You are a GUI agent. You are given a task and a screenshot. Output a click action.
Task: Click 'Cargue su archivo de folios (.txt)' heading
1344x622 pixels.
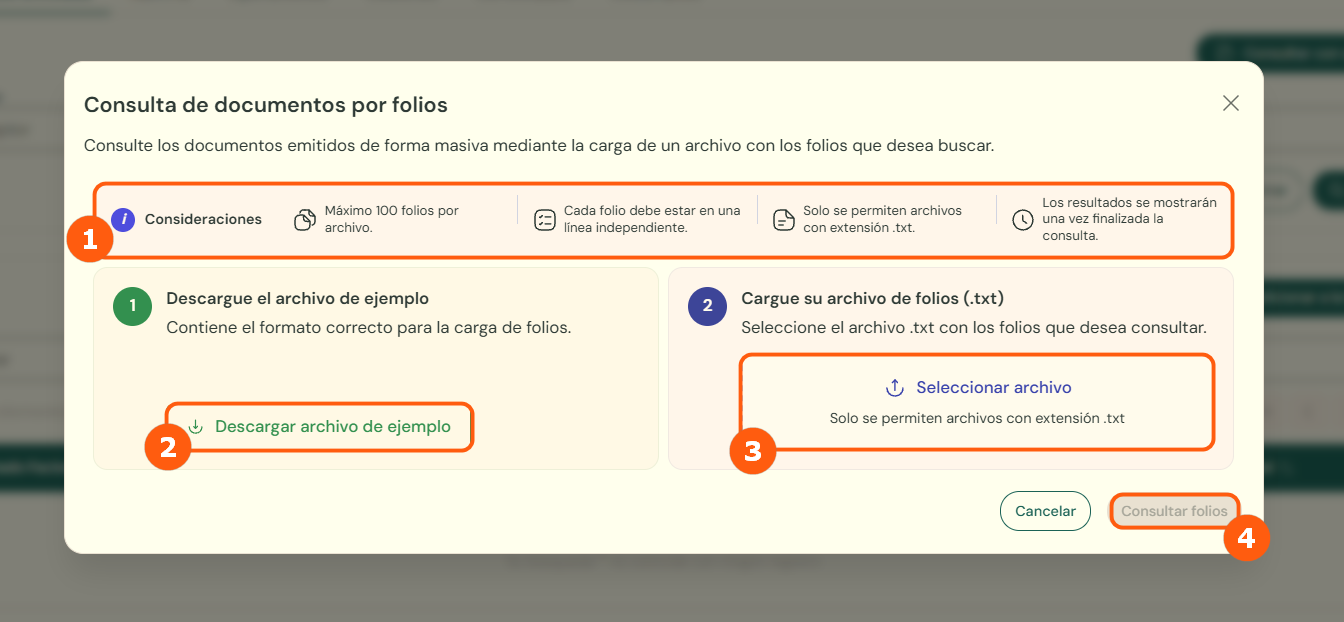click(872, 298)
